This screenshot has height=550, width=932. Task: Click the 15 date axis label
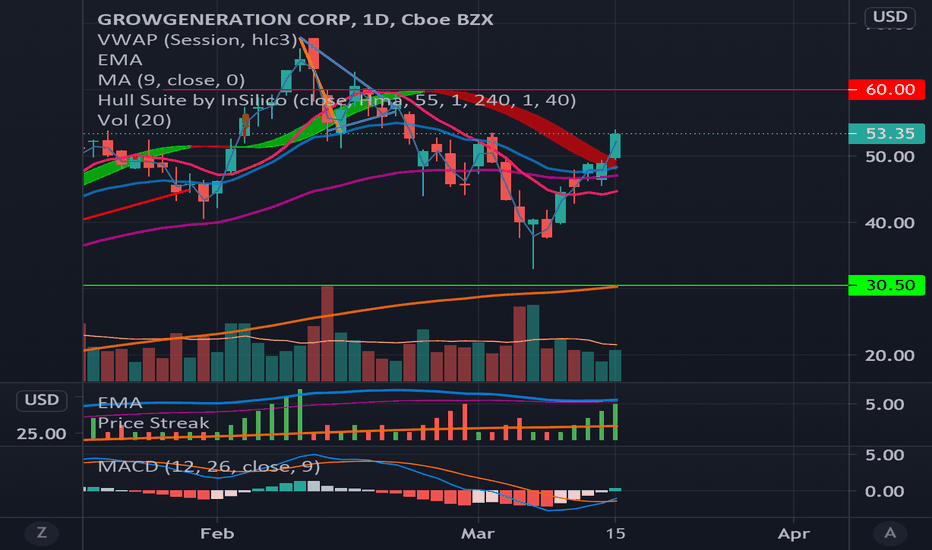(x=616, y=533)
